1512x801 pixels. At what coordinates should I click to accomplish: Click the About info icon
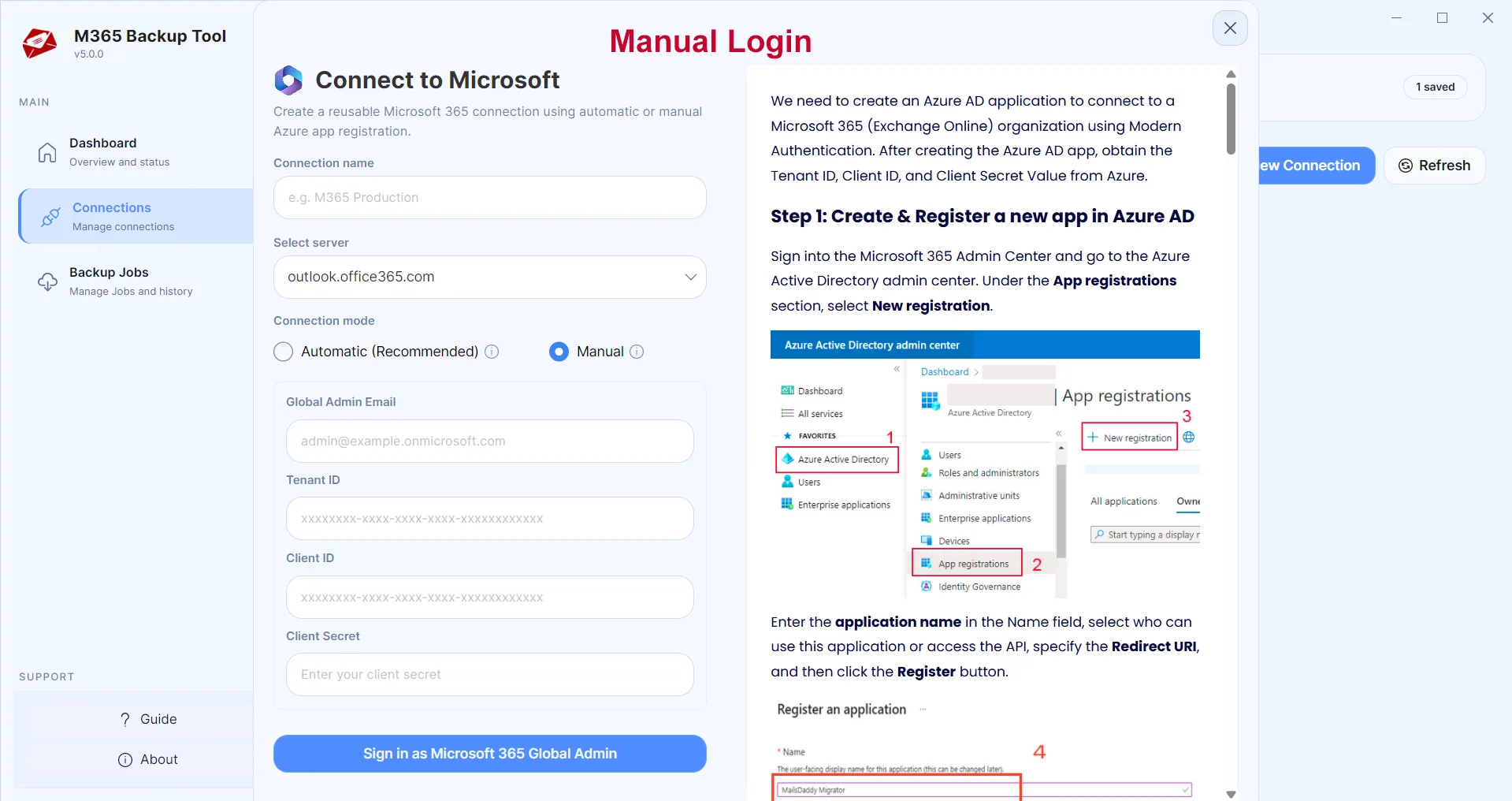[125, 759]
